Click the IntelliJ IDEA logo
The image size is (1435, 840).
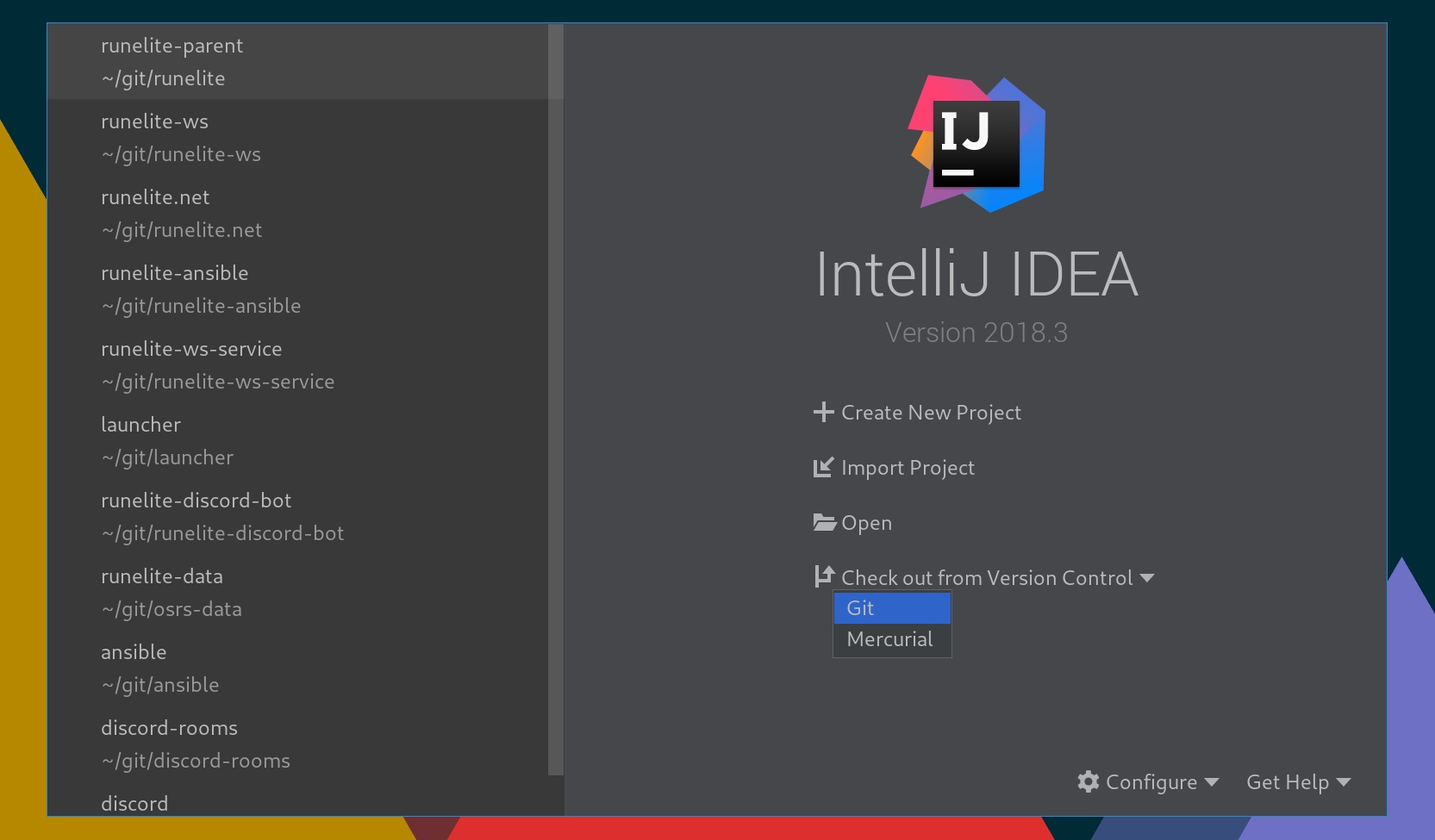[976, 144]
